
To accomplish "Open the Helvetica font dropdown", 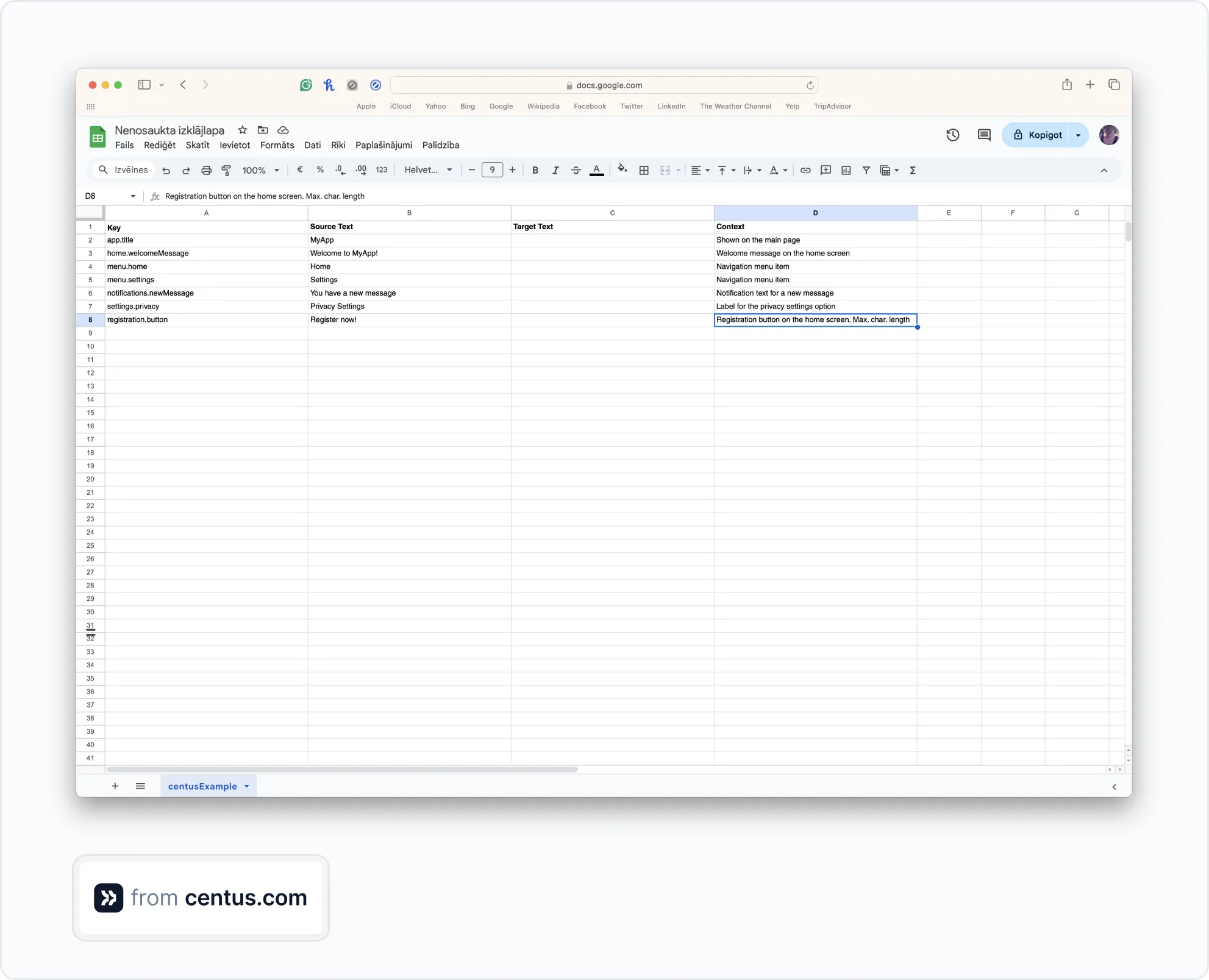I will (428, 171).
